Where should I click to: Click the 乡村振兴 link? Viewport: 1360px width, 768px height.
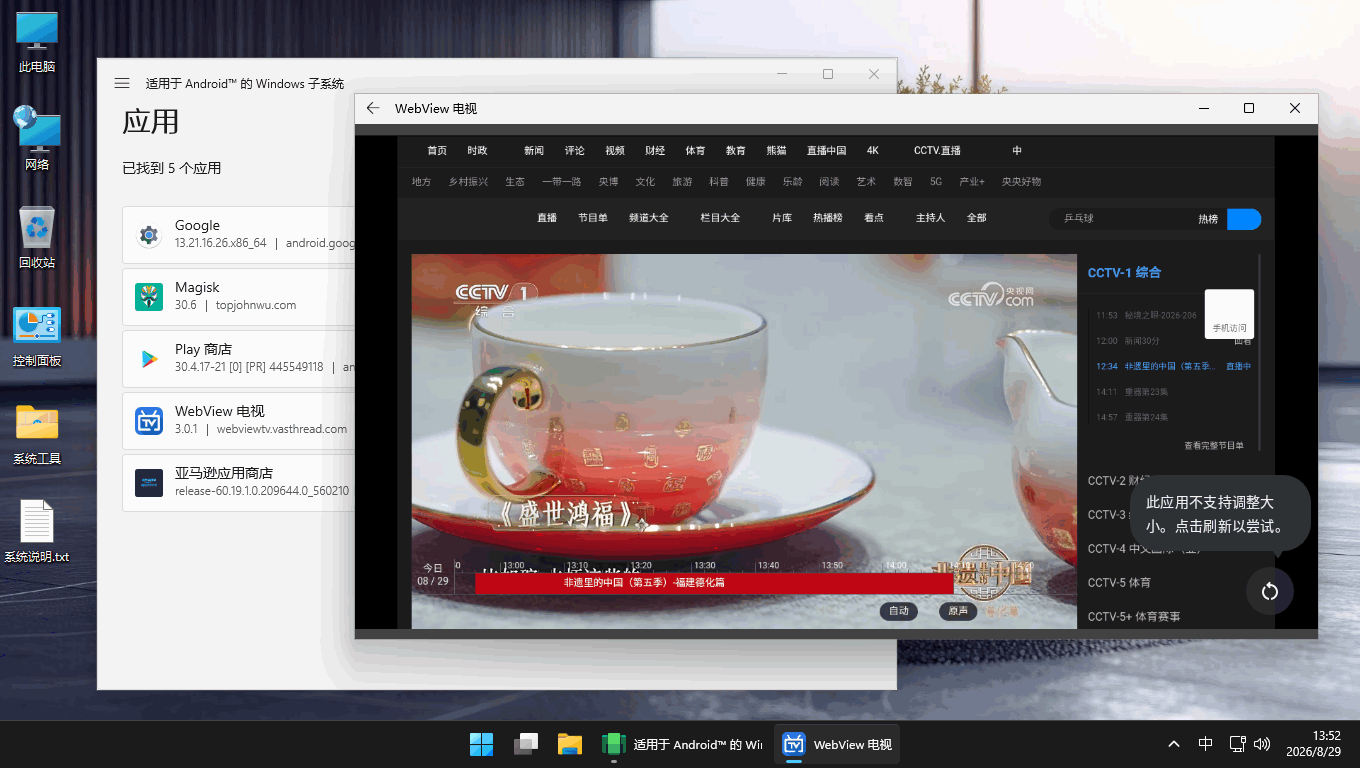pos(468,182)
